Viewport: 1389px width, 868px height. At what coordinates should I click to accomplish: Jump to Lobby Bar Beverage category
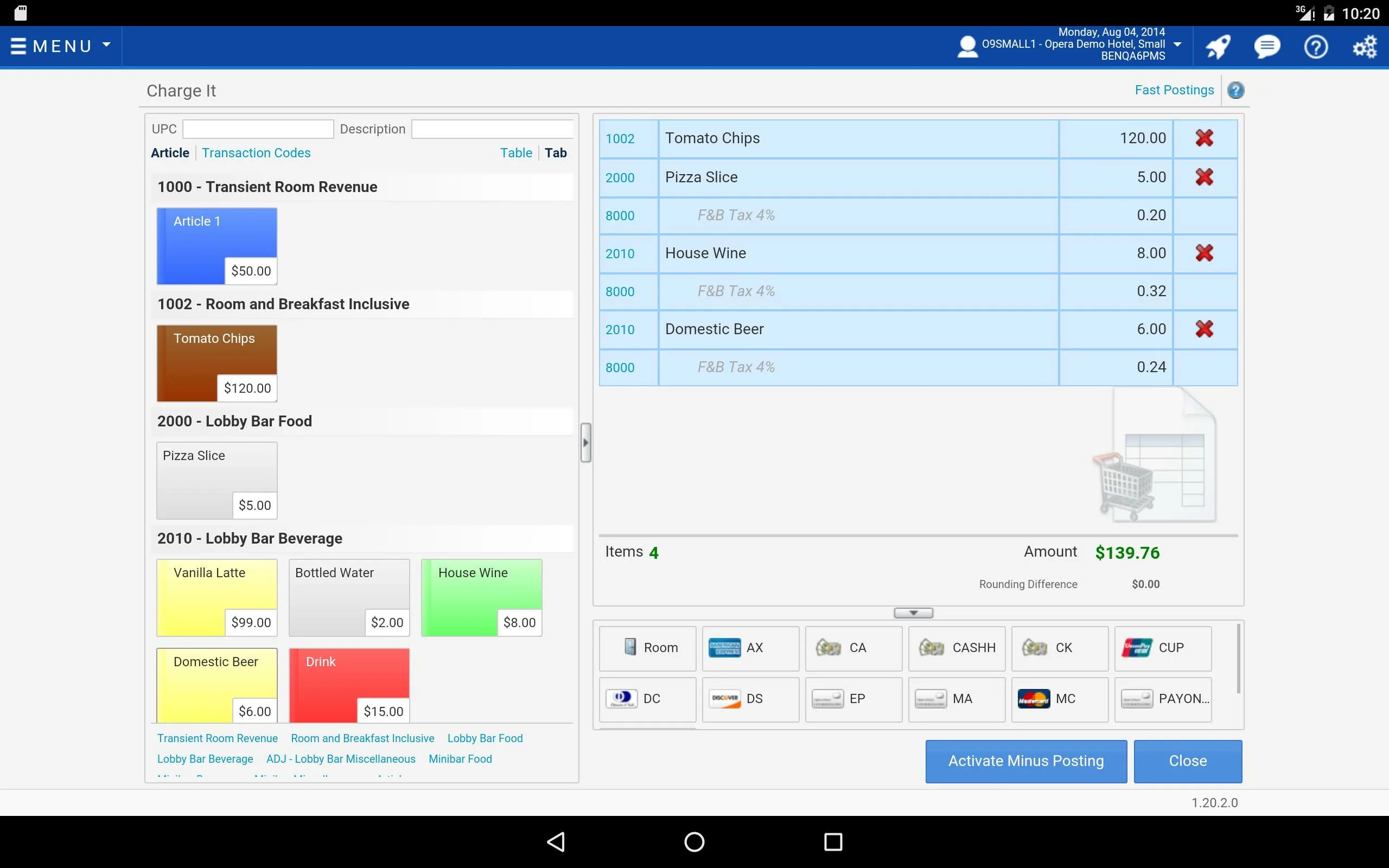[x=205, y=759]
